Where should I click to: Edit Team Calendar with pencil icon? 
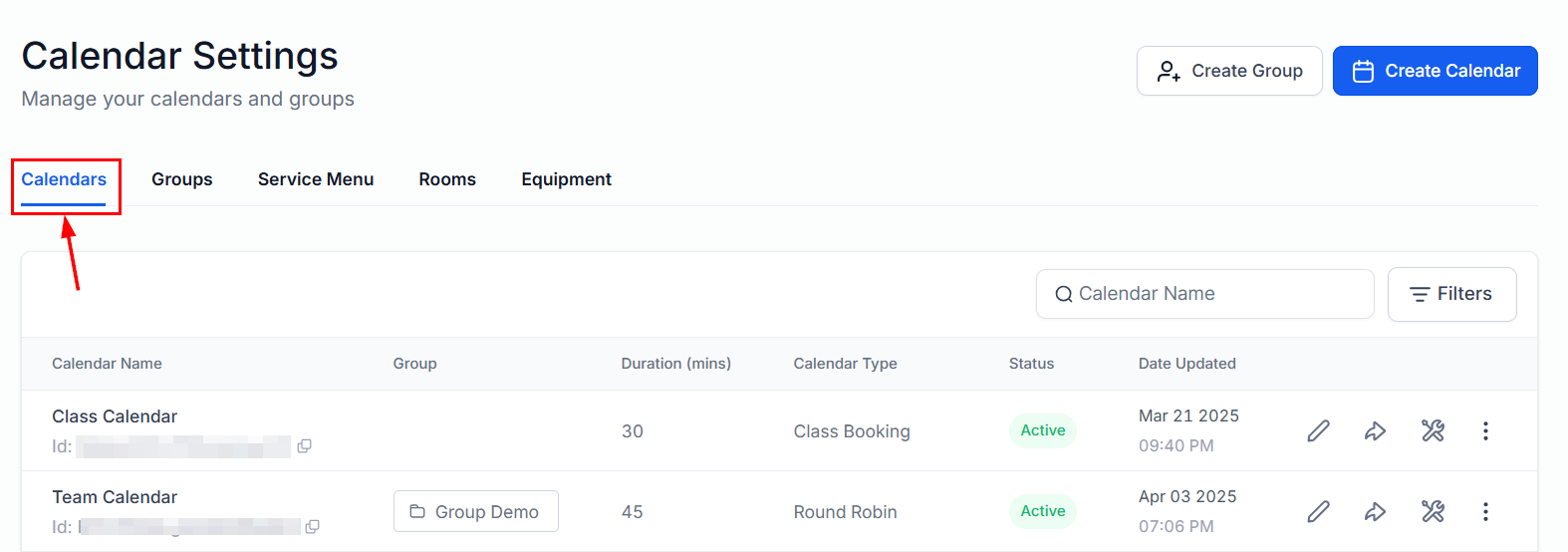click(1318, 511)
